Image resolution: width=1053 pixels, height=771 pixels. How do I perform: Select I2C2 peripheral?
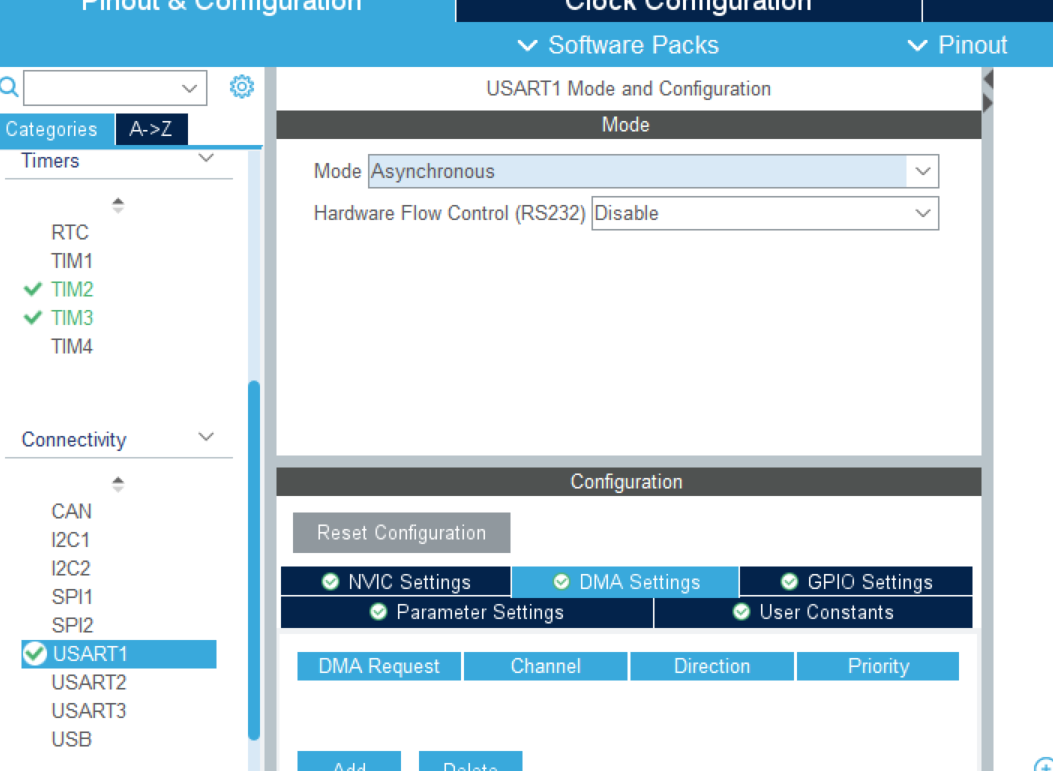(x=71, y=568)
